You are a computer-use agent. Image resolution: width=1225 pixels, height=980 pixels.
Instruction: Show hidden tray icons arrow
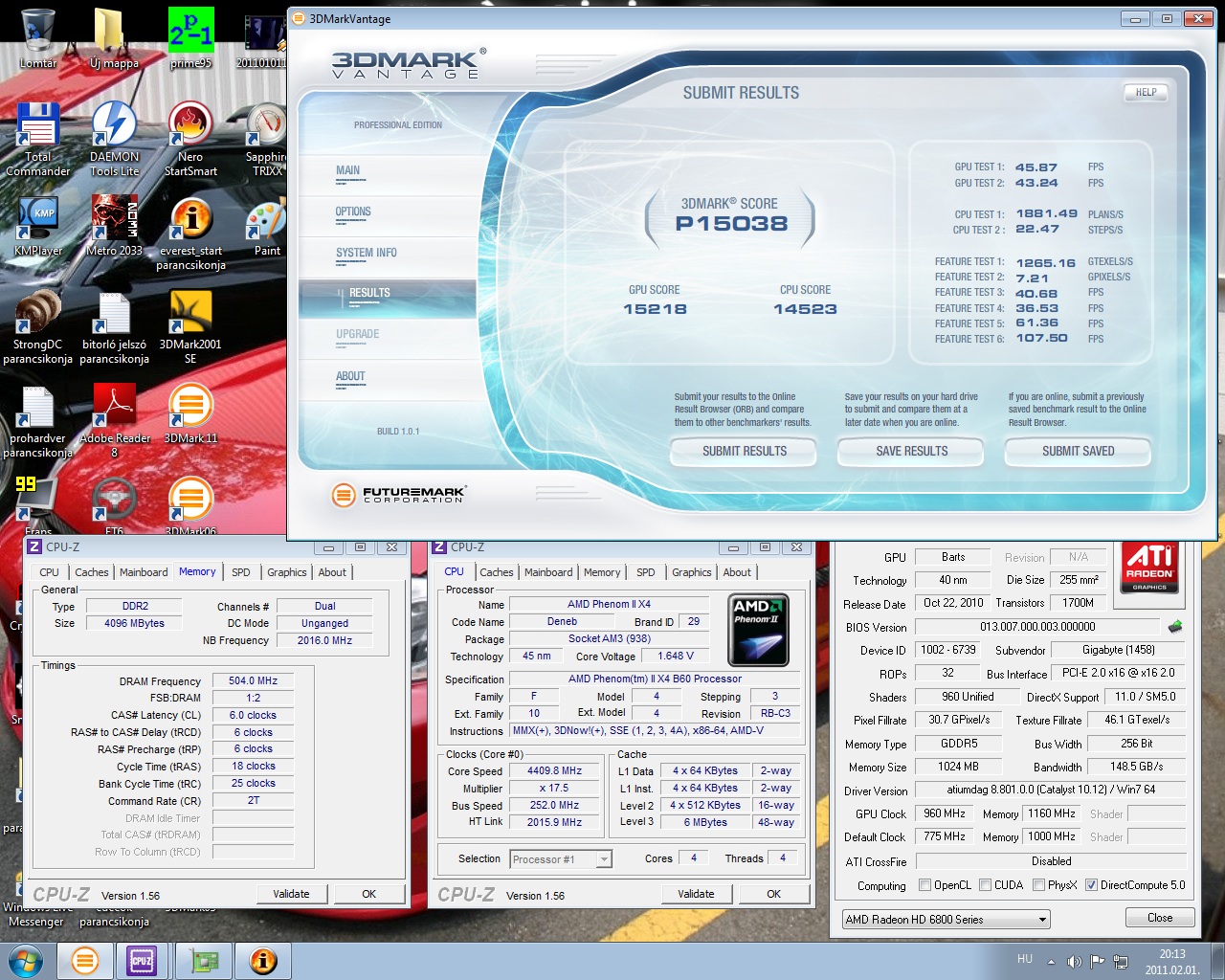click(1051, 961)
